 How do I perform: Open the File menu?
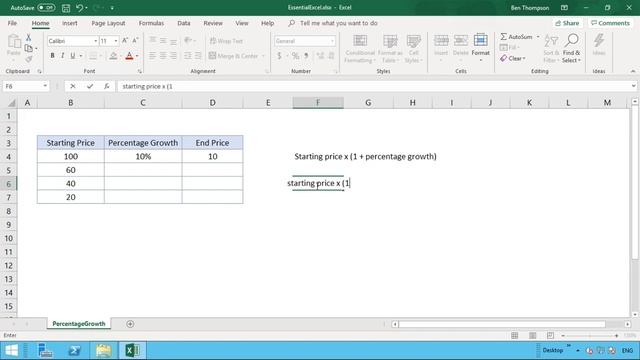click(12, 23)
